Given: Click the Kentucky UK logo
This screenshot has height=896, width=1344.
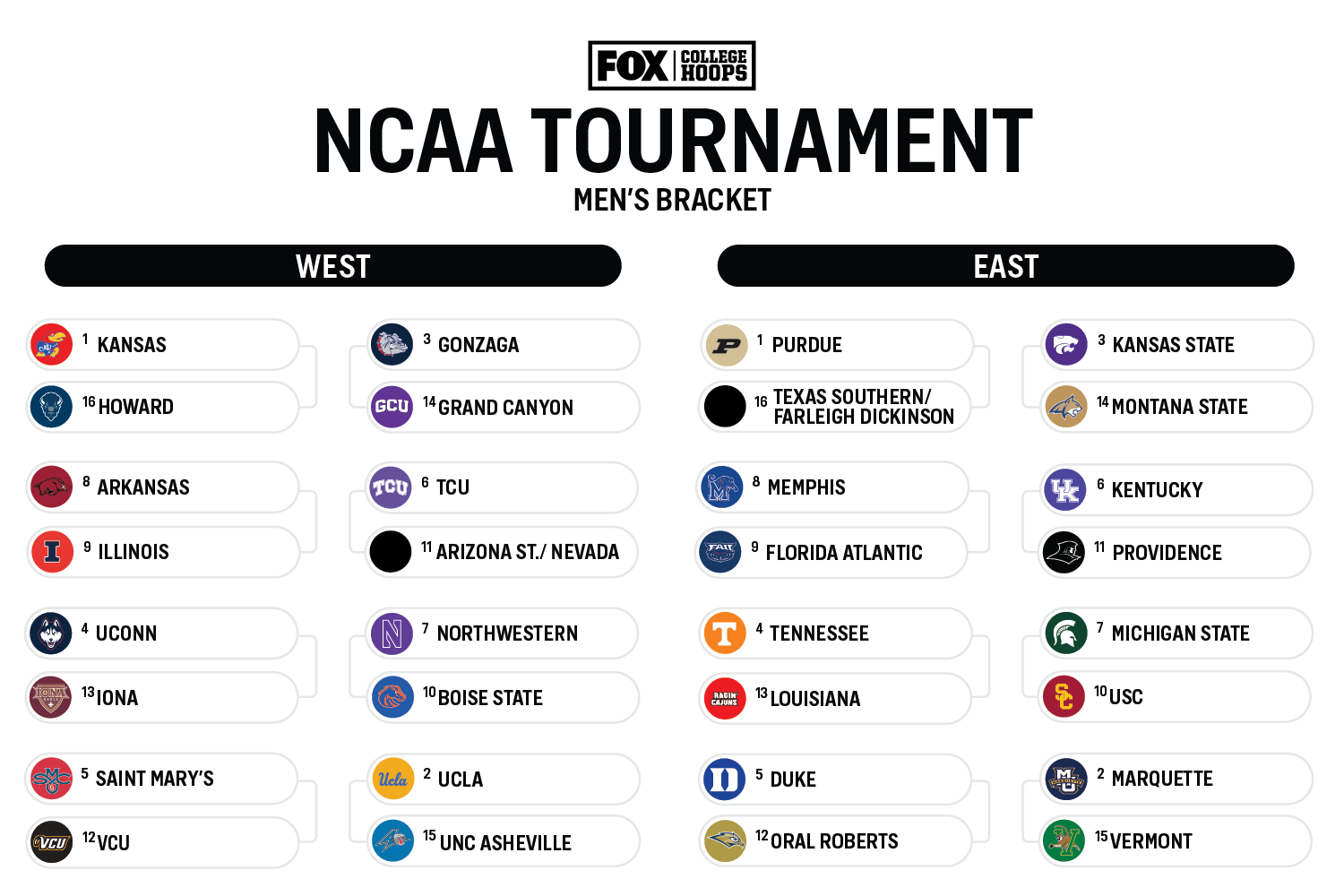Looking at the screenshot, I should pyautogui.click(x=1065, y=489).
